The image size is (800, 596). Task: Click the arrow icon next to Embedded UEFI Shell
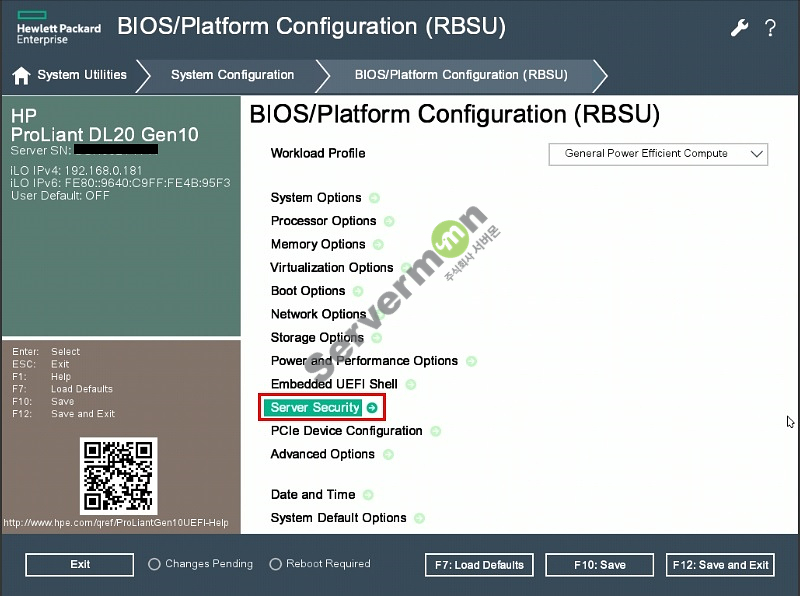point(411,385)
